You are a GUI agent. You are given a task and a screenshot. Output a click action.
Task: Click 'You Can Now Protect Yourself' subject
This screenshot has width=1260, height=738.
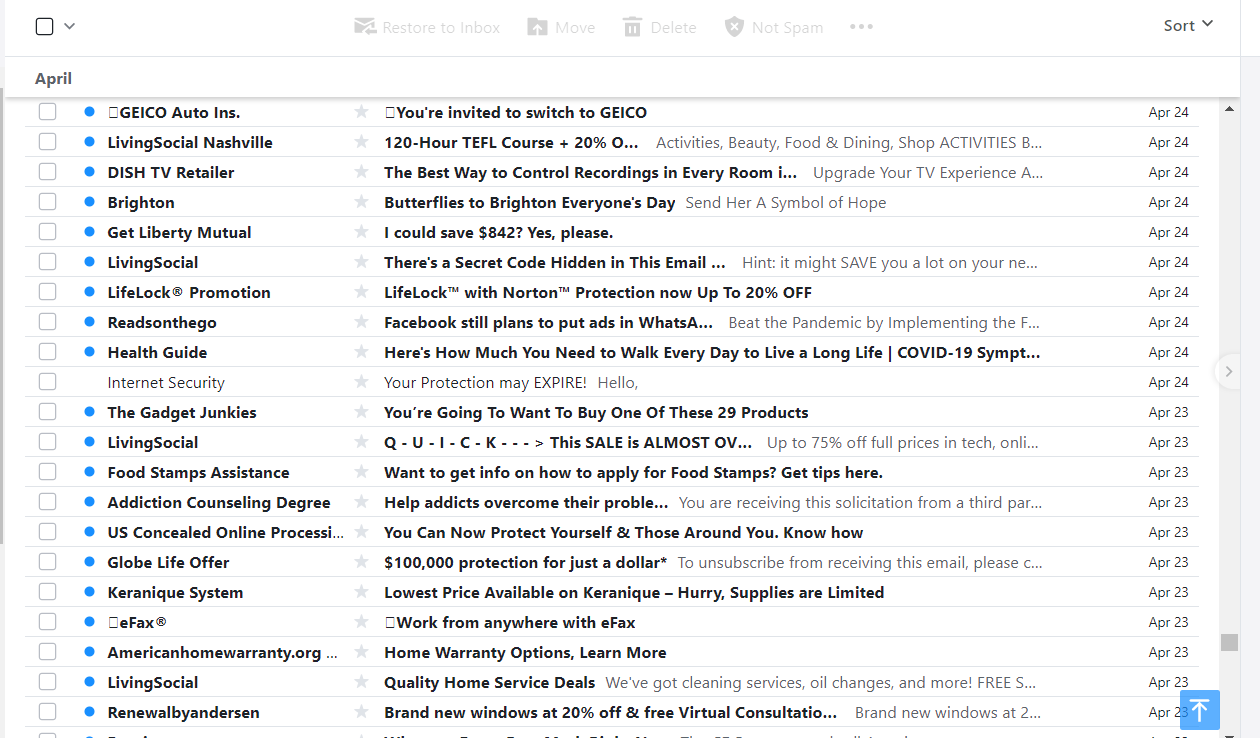pyautogui.click(x=624, y=532)
